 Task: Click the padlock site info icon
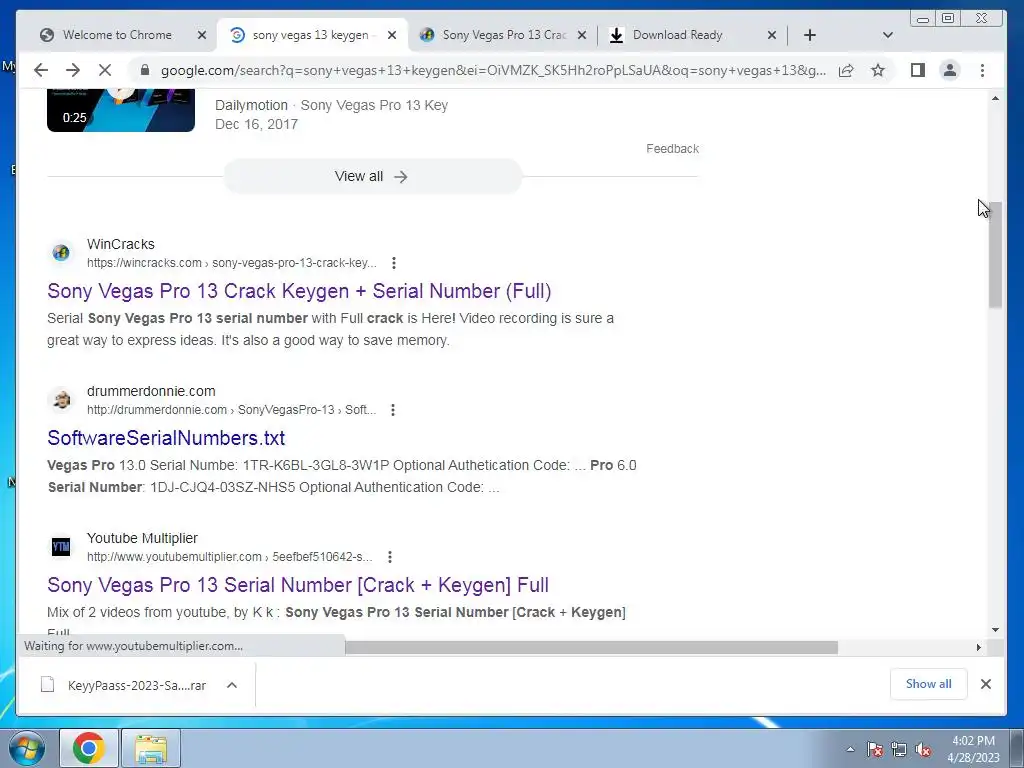(x=145, y=71)
